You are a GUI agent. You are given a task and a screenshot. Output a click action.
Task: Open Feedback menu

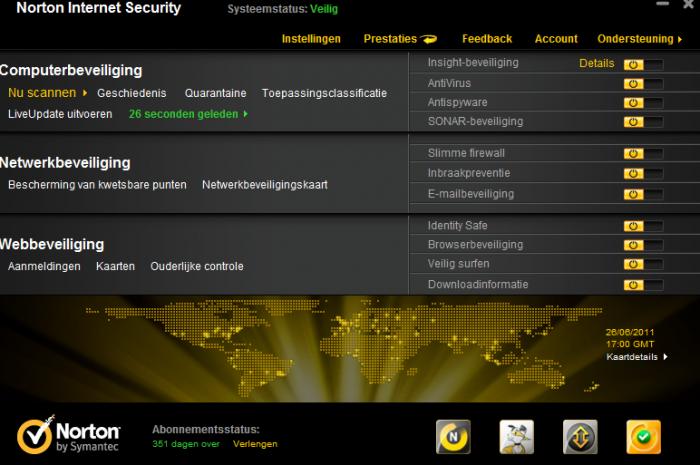click(x=487, y=39)
